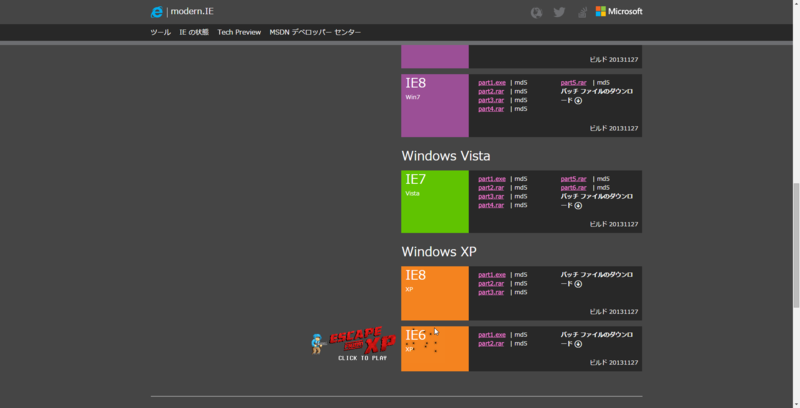The height and width of the screenshot is (408, 800).
Task: Download part6.rar for IE7 Vista
Action: click(x=573, y=188)
